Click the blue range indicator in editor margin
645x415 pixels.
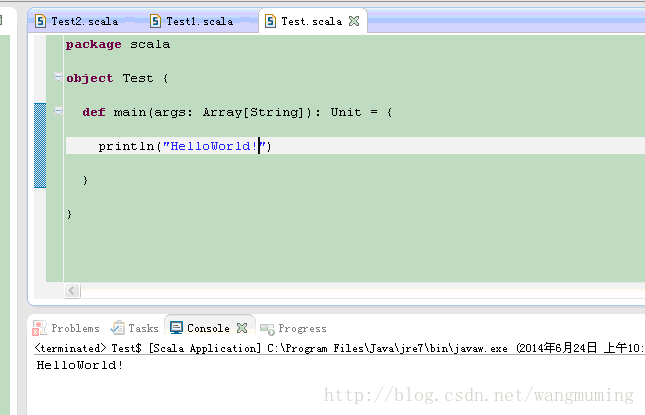coord(40,145)
